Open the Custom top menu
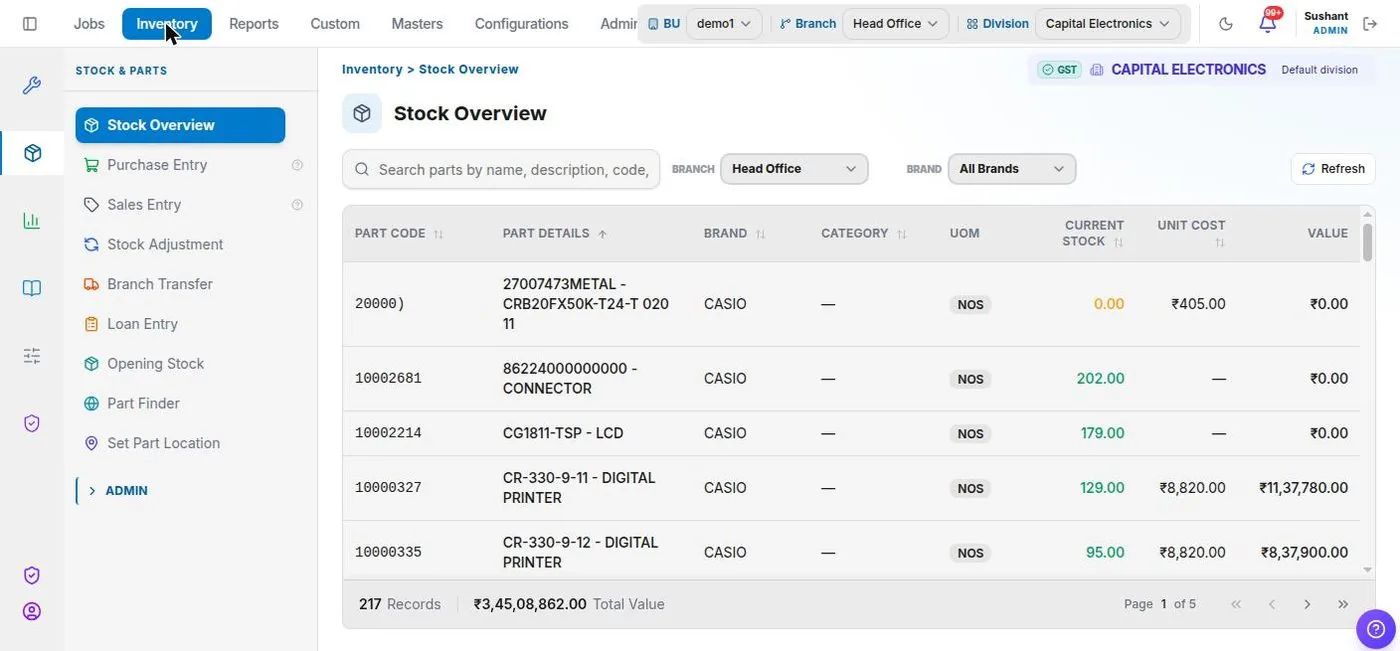This screenshot has height=651, width=1400. [x=335, y=24]
